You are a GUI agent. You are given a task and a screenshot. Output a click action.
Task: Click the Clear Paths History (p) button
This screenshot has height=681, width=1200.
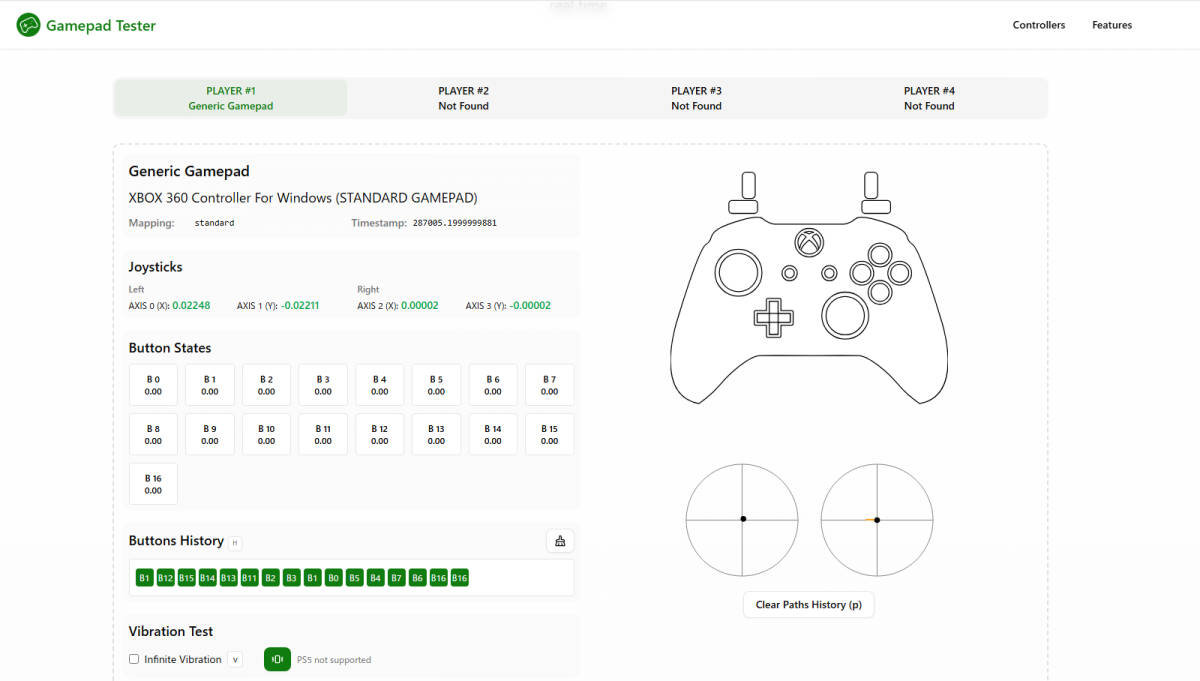pyautogui.click(x=809, y=605)
